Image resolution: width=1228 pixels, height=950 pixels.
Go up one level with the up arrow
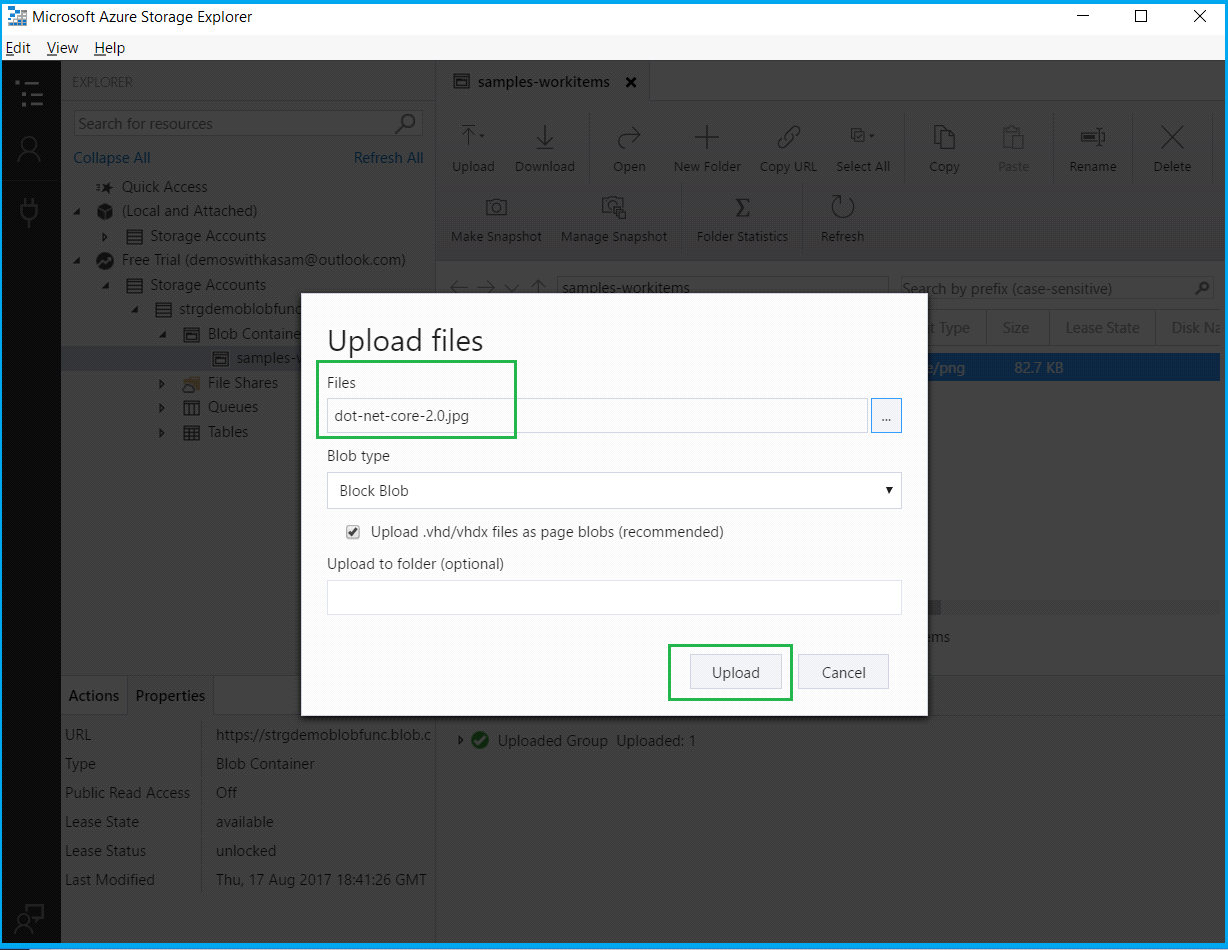pyautogui.click(x=539, y=288)
